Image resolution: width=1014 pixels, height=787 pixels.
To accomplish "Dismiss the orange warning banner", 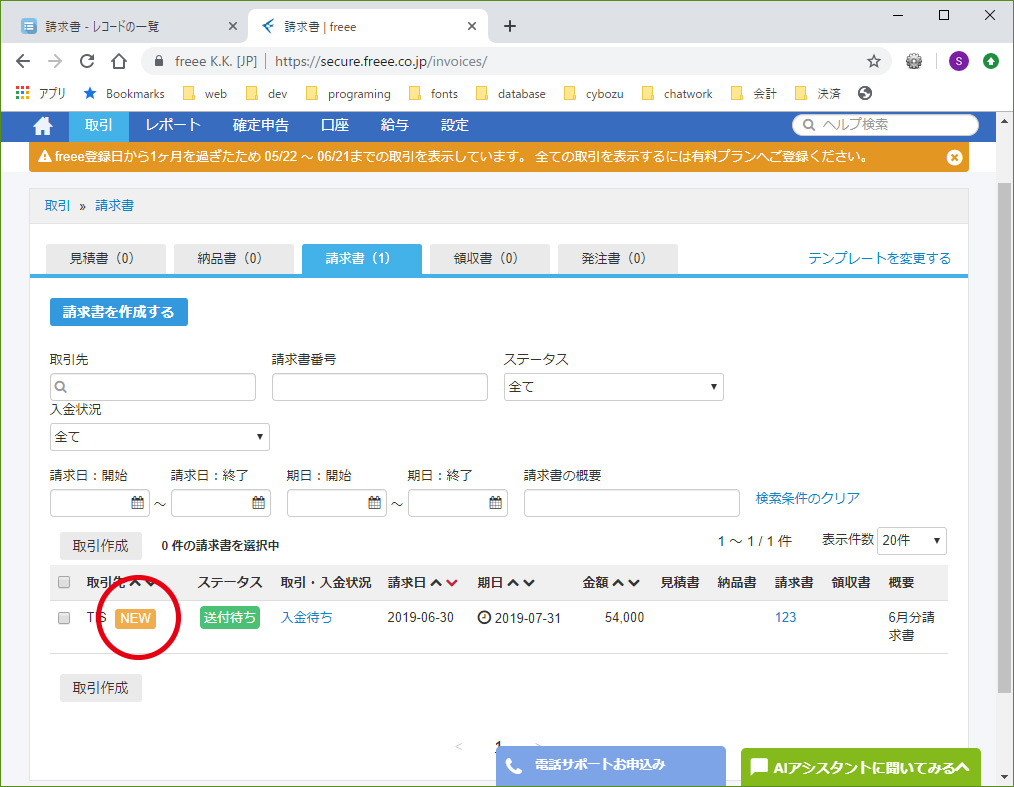I will (x=954, y=157).
